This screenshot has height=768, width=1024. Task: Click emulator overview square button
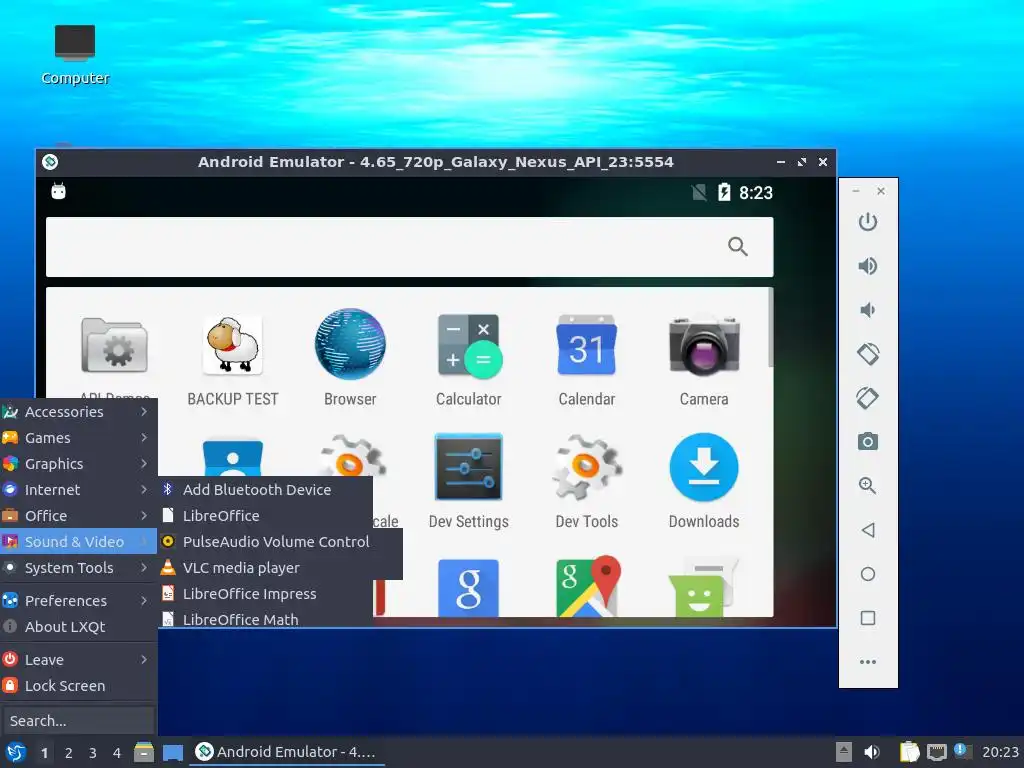[x=868, y=618]
